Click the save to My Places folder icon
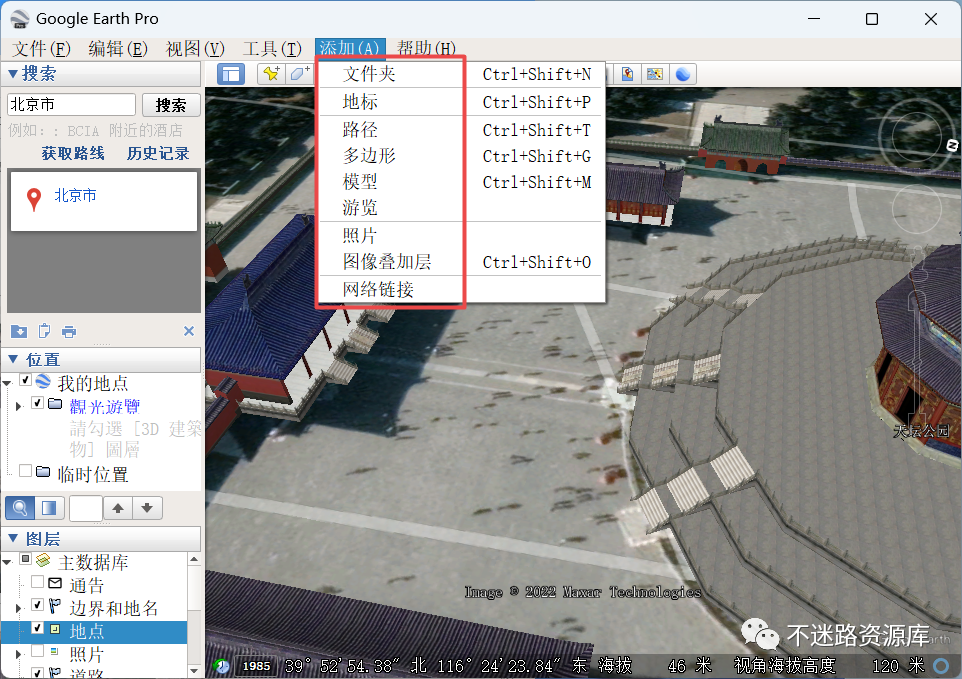The image size is (962, 679). (x=19, y=332)
